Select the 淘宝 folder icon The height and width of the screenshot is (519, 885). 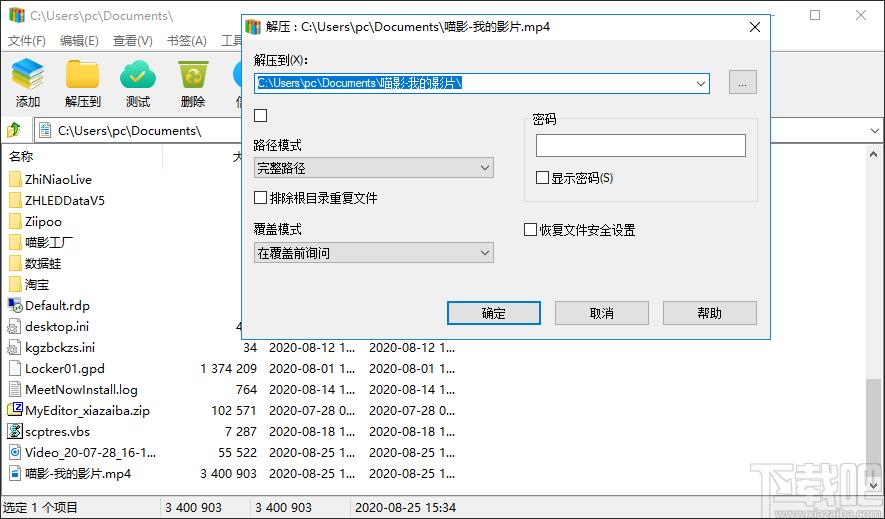tap(15, 285)
